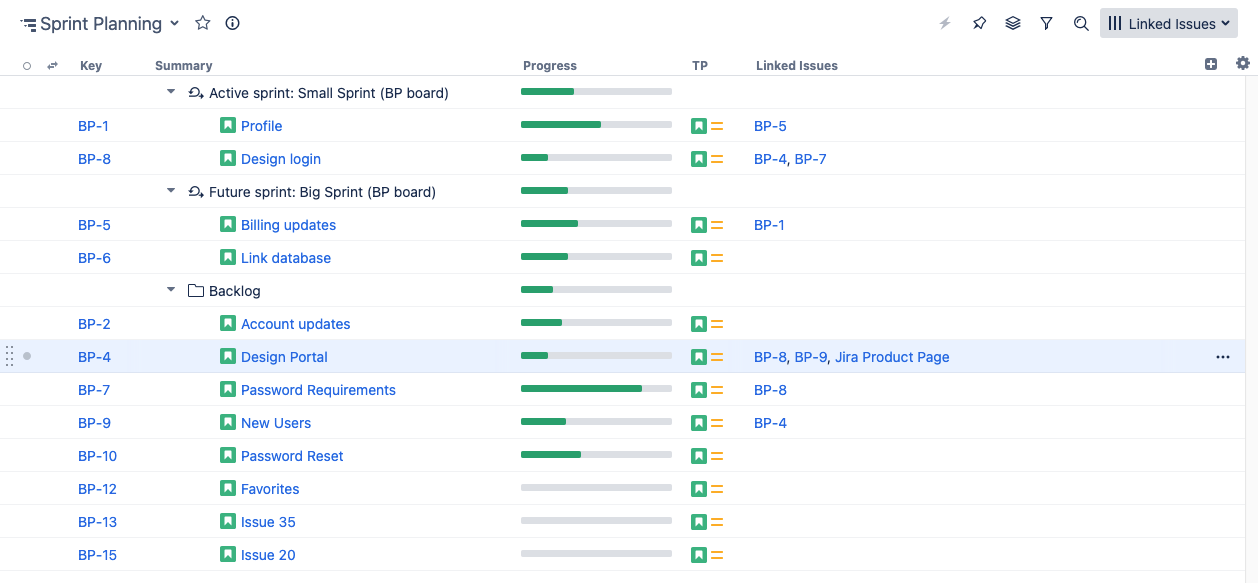This screenshot has width=1258, height=583.
Task: Toggle the expand-all arrows in header
Action: [53, 66]
